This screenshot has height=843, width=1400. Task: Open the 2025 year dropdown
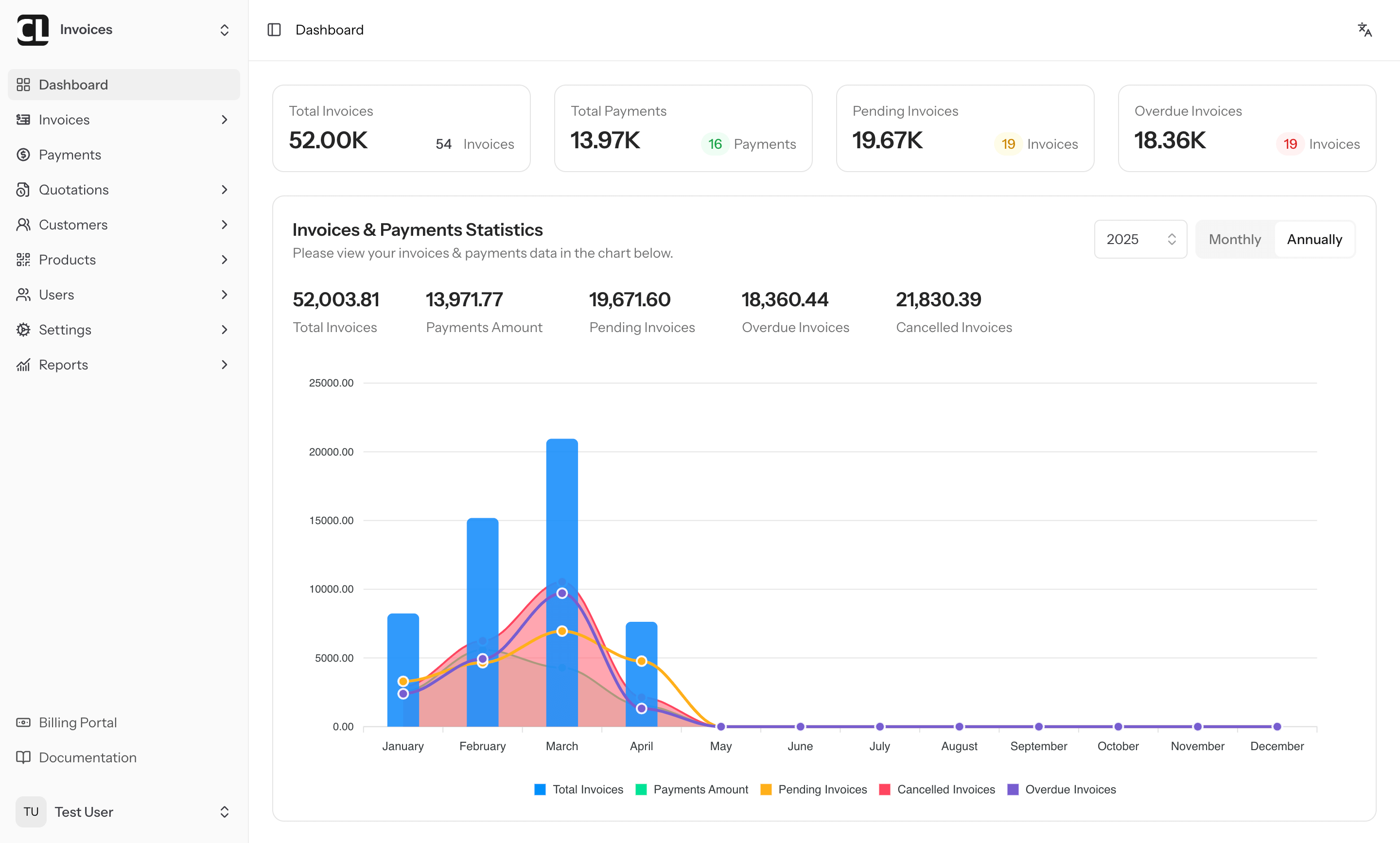coord(1140,239)
